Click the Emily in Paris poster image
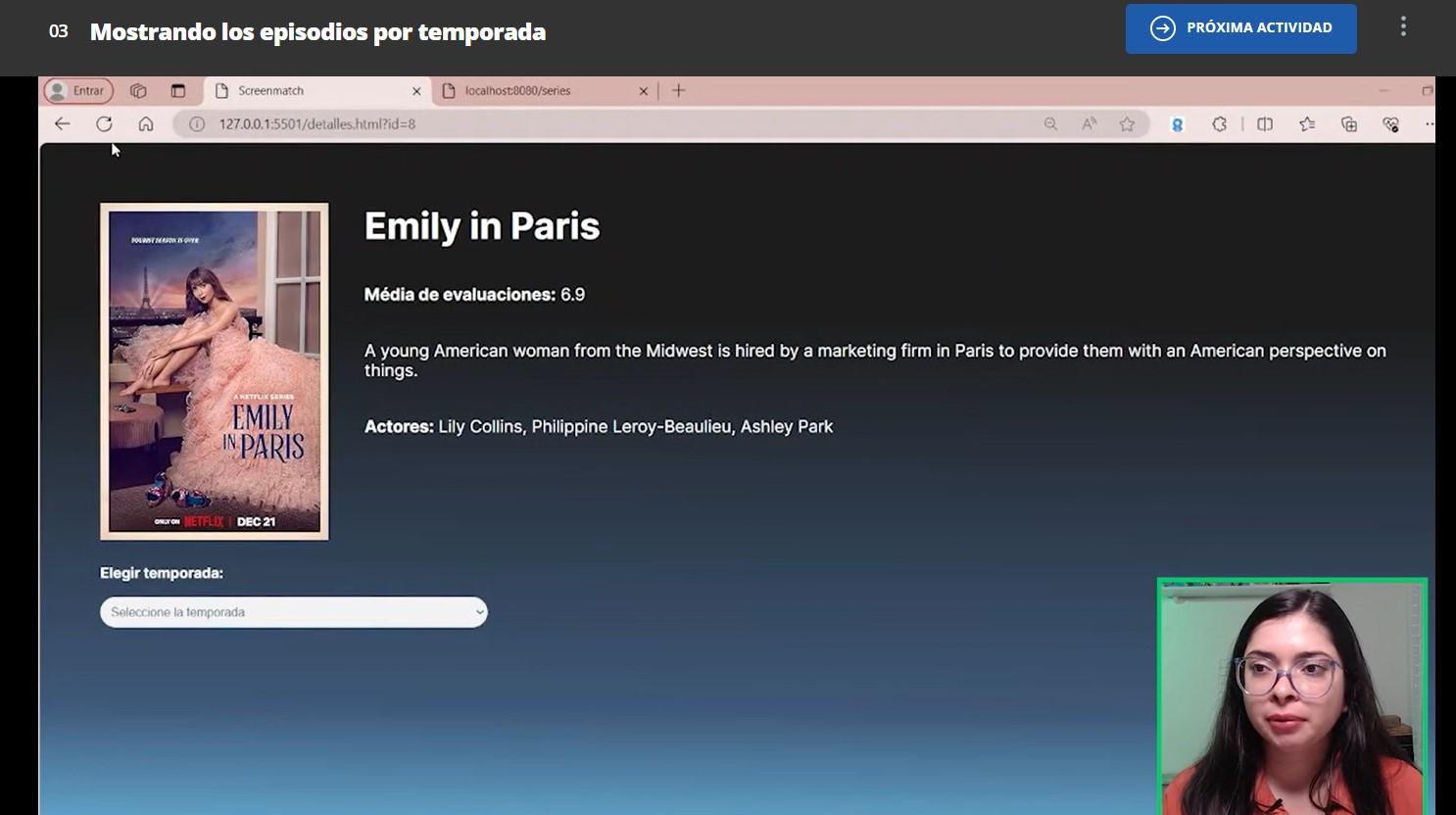Image resolution: width=1456 pixels, height=815 pixels. click(x=215, y=371)
